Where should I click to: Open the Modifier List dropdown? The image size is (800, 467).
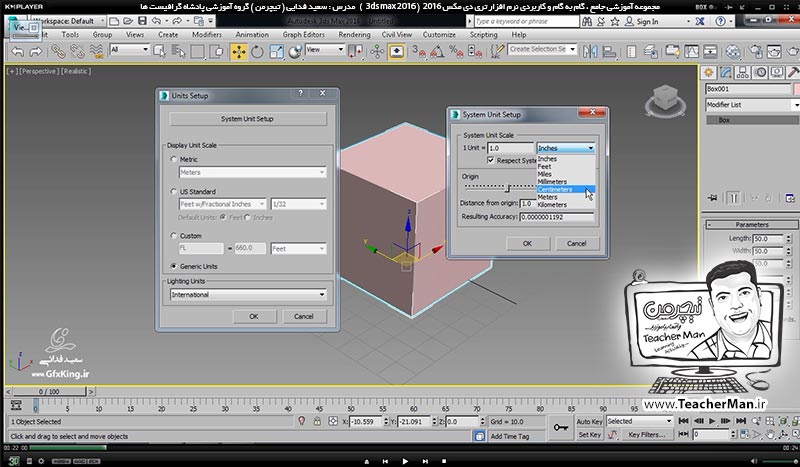pyautogui.click(x=752, y=105)
